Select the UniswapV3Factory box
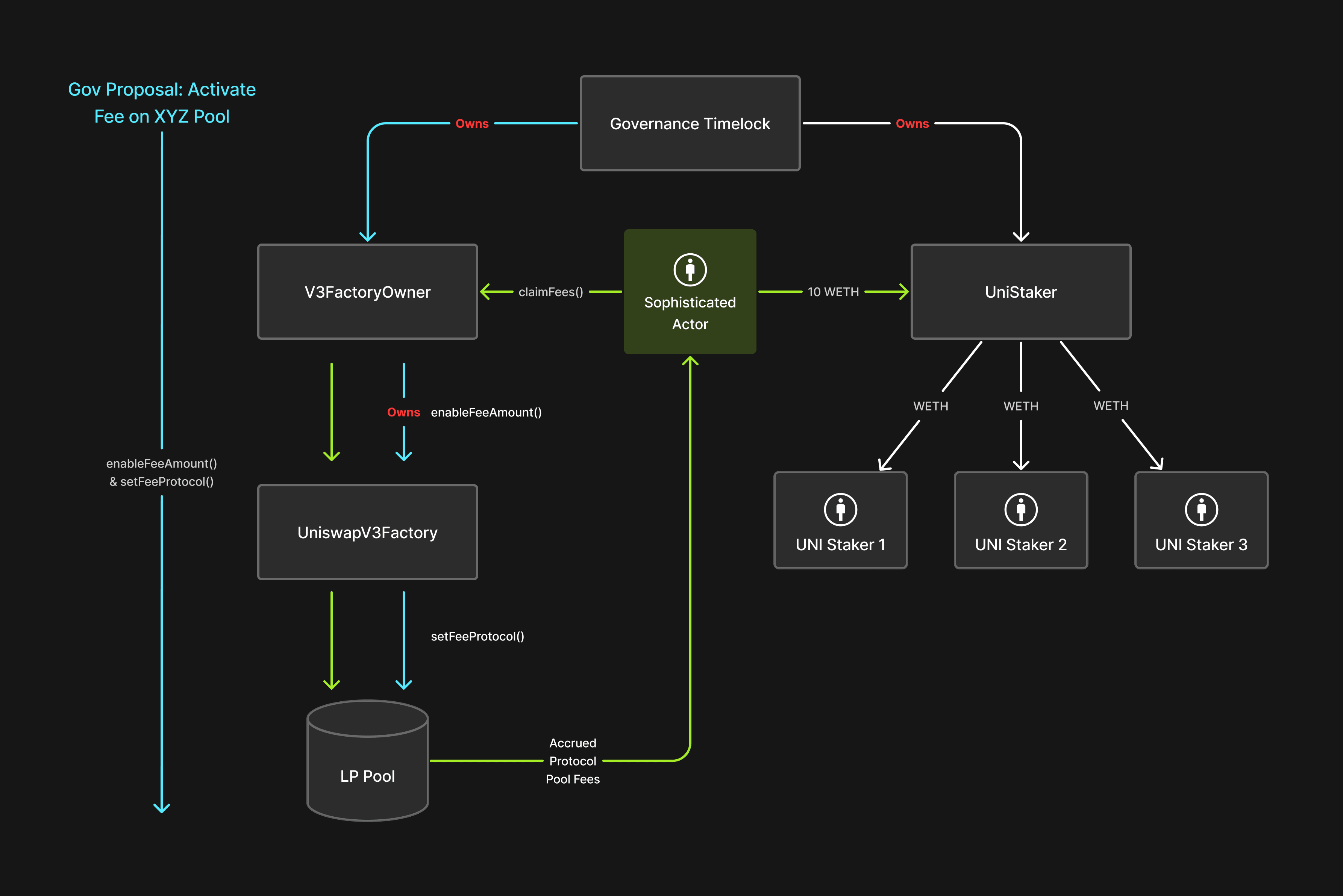The width and height of the screenshot is (1343, 896). [x=367, y=533]
